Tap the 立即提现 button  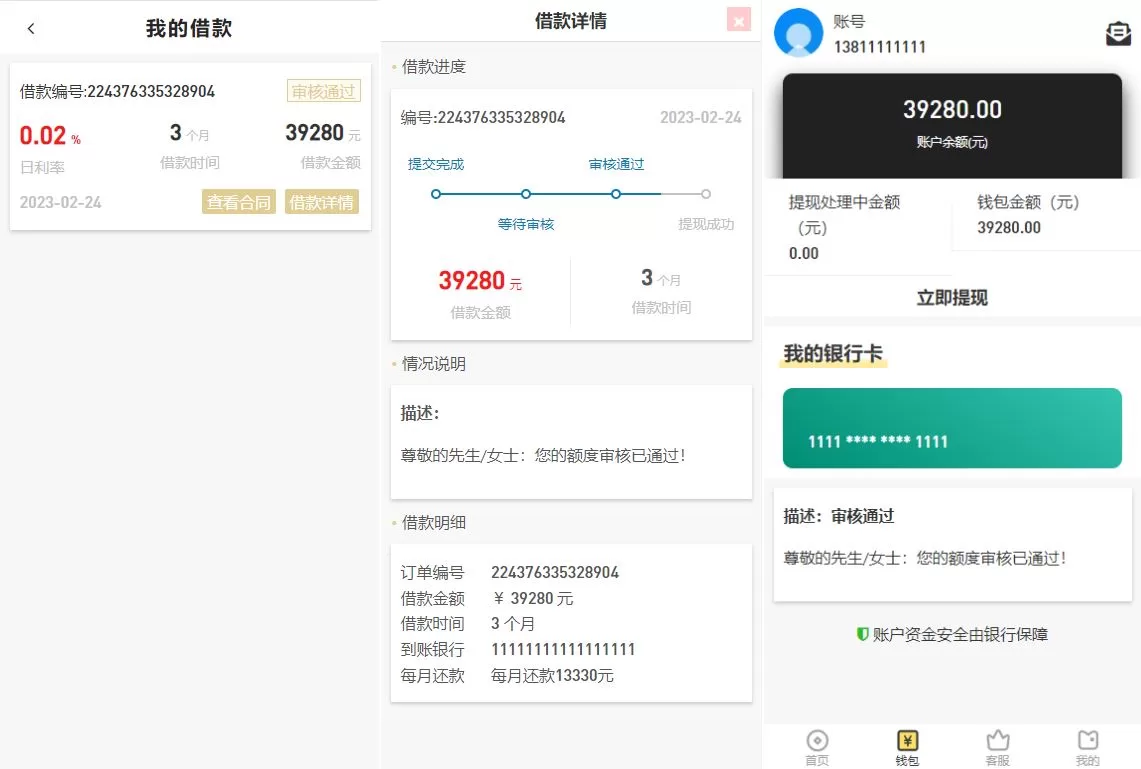pyautogui.click(x=952, y=298)
